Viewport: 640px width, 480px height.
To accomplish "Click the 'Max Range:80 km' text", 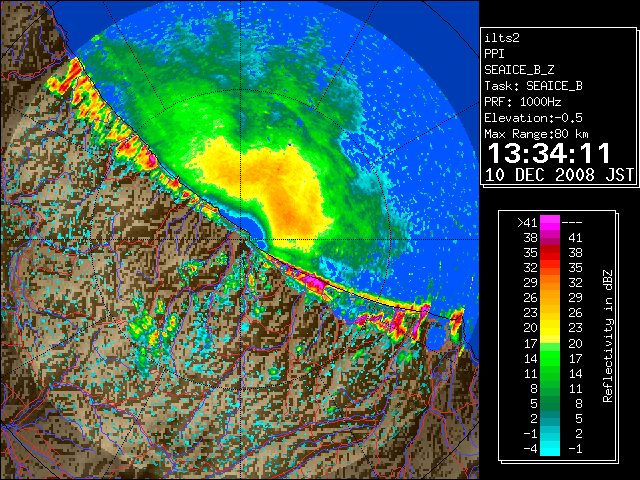I will 536,134.
